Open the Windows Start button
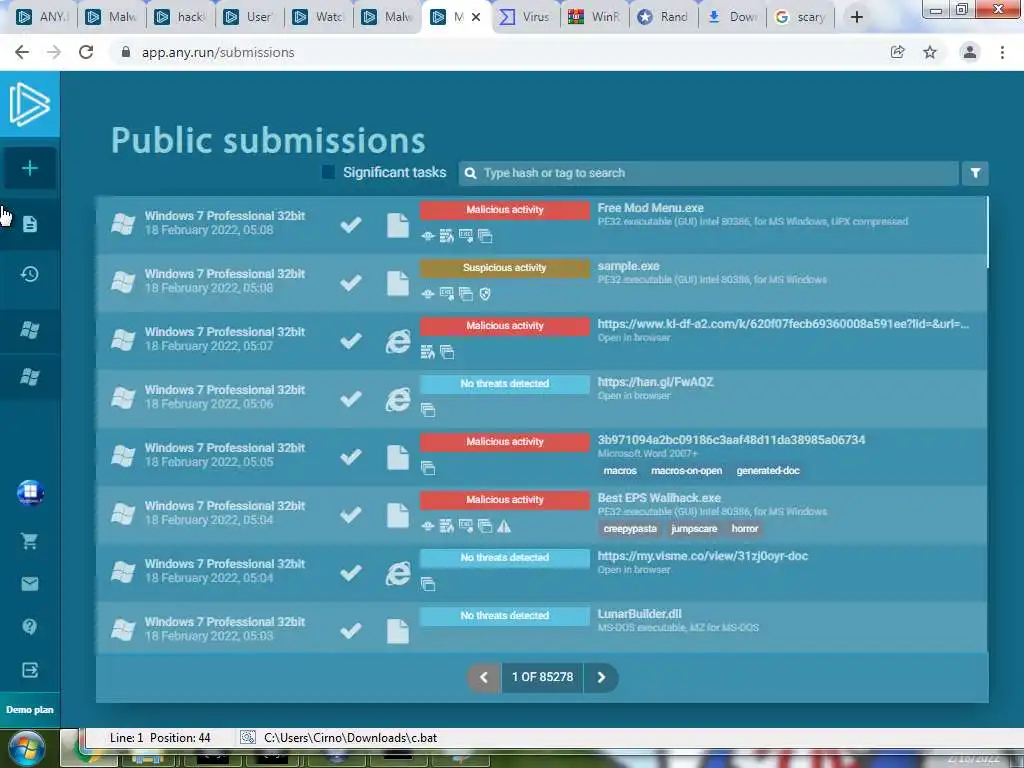The image size is (1024, 768). [26, 748]
